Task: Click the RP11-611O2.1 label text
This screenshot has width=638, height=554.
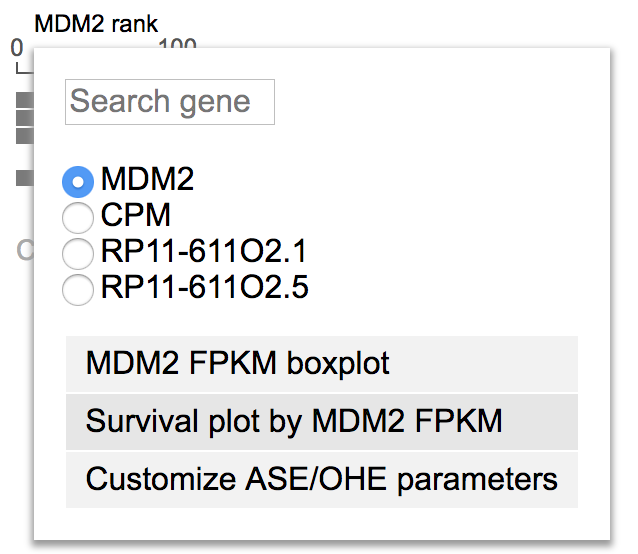Action: [x=203, y=251]
